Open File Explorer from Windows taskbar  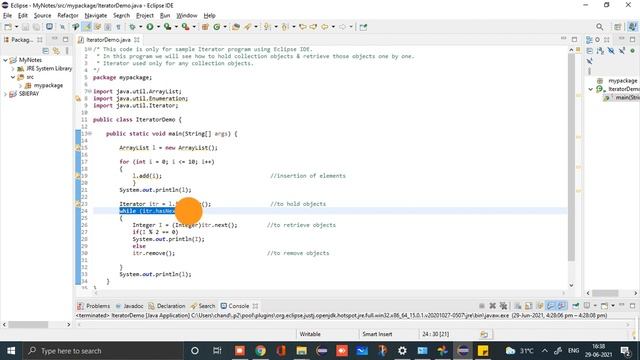point(302,351)
